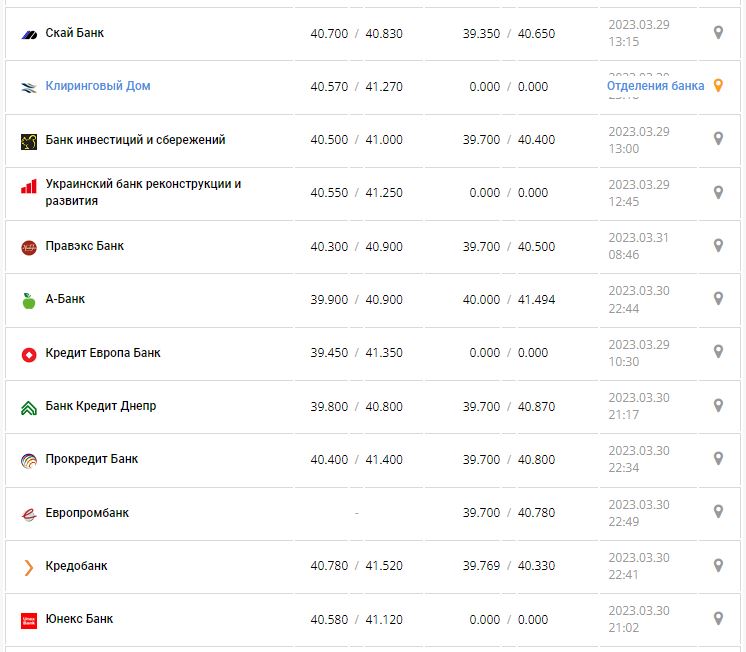Select the Европромбанк bank name
Screen dimensions: 746x652
87,513
